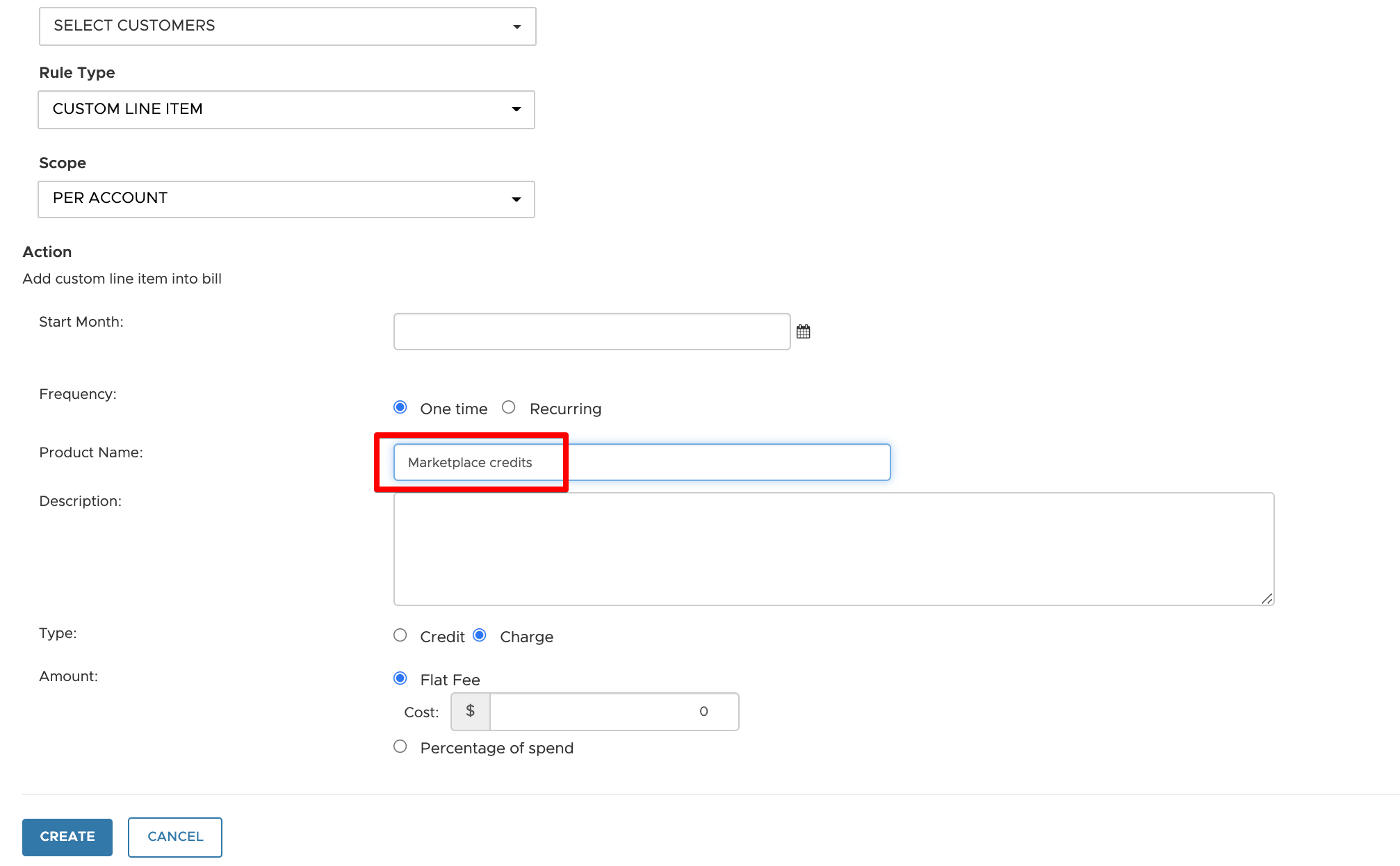The height and width of the screenshot is (866, 1400).
Task: Select Percentage of spend amount option
Action: [400, 746]
